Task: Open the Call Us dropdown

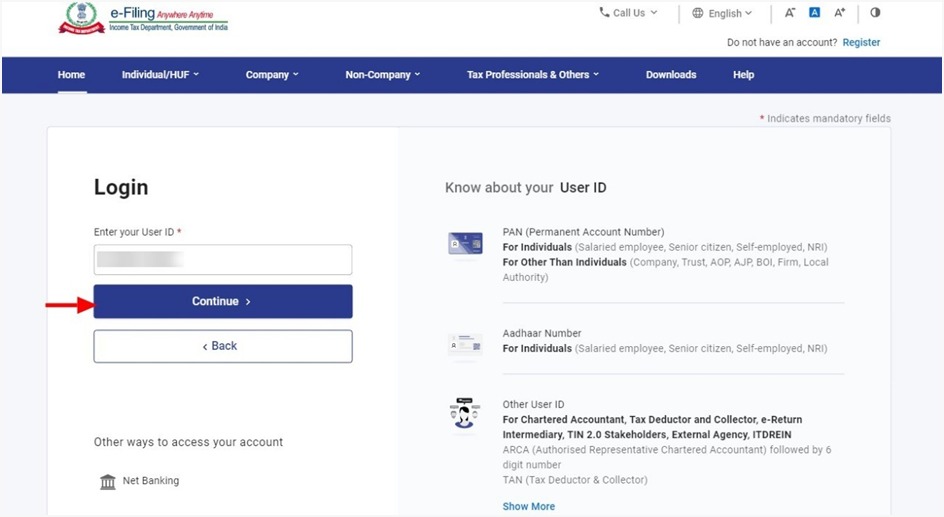Action: (628, 13)
